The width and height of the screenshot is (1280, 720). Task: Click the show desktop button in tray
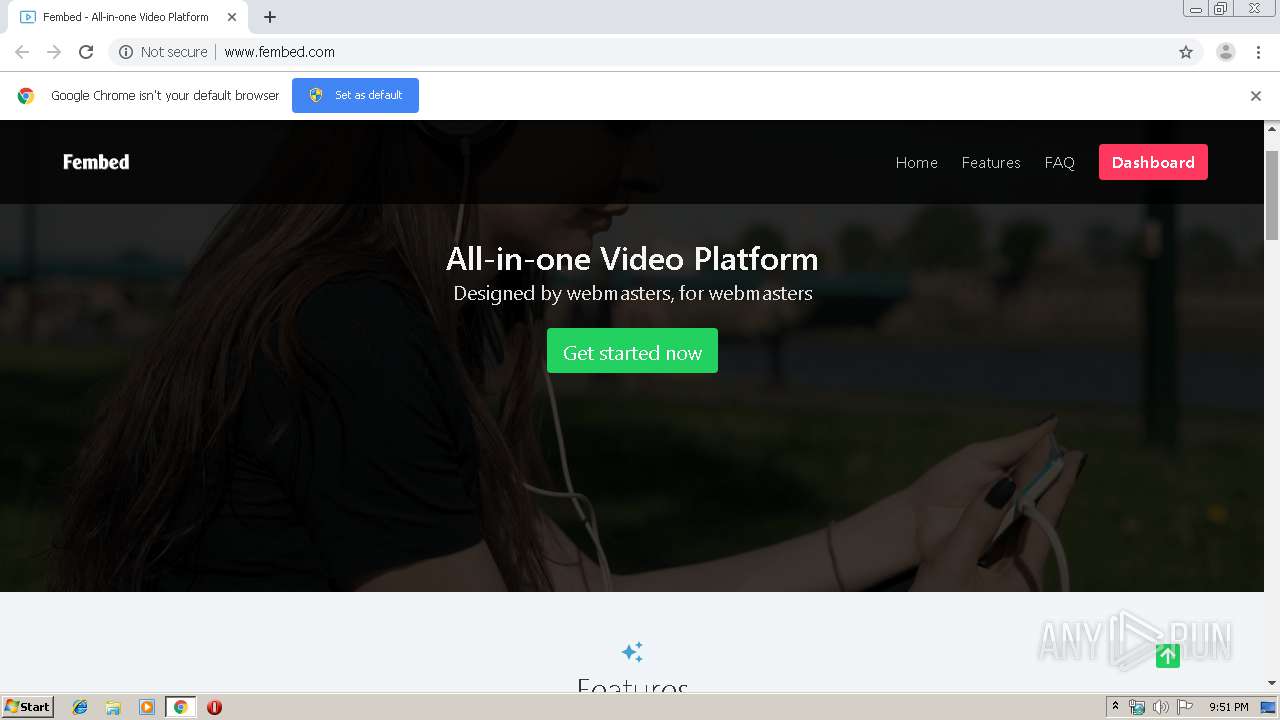(x=1268, y=707)
